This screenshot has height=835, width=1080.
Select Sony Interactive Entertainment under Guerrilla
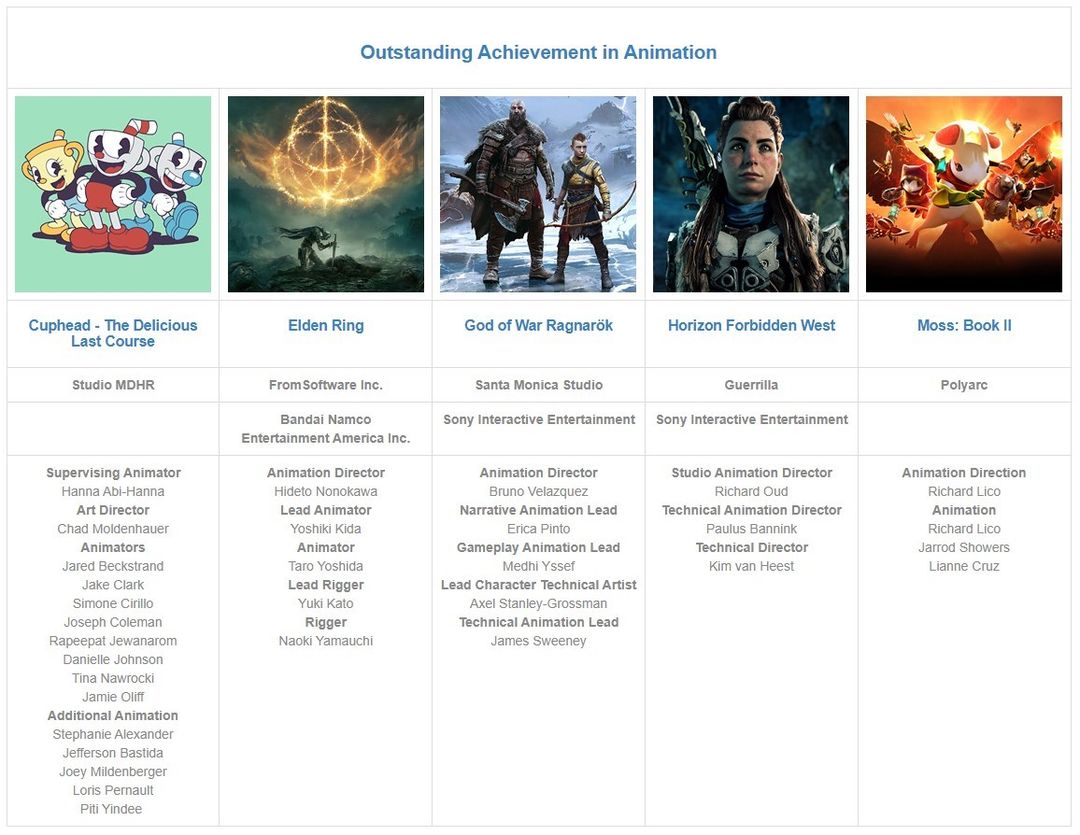pyautogui.click(x=751, y=420)
